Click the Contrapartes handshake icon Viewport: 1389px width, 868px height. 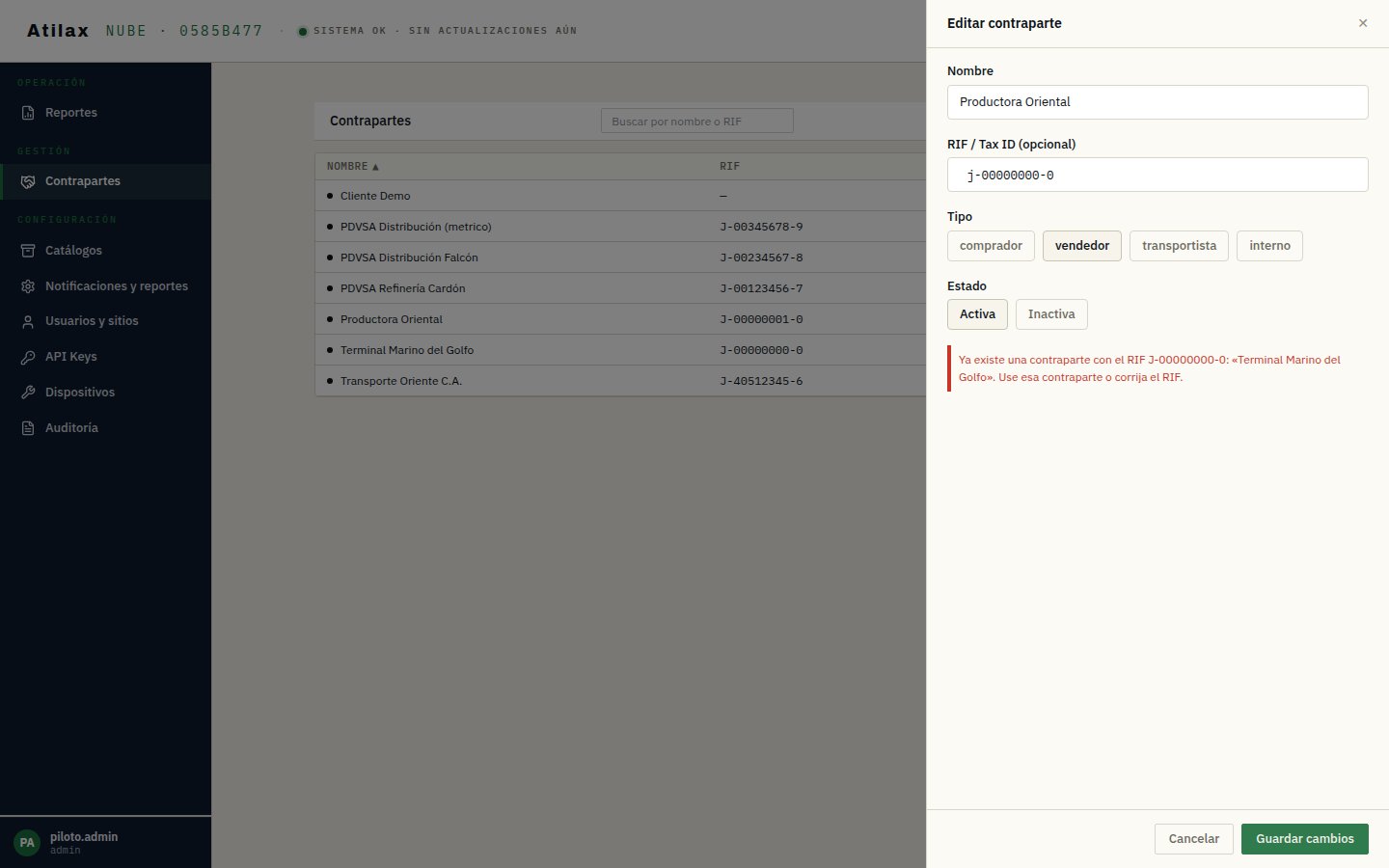pos(28,181)
